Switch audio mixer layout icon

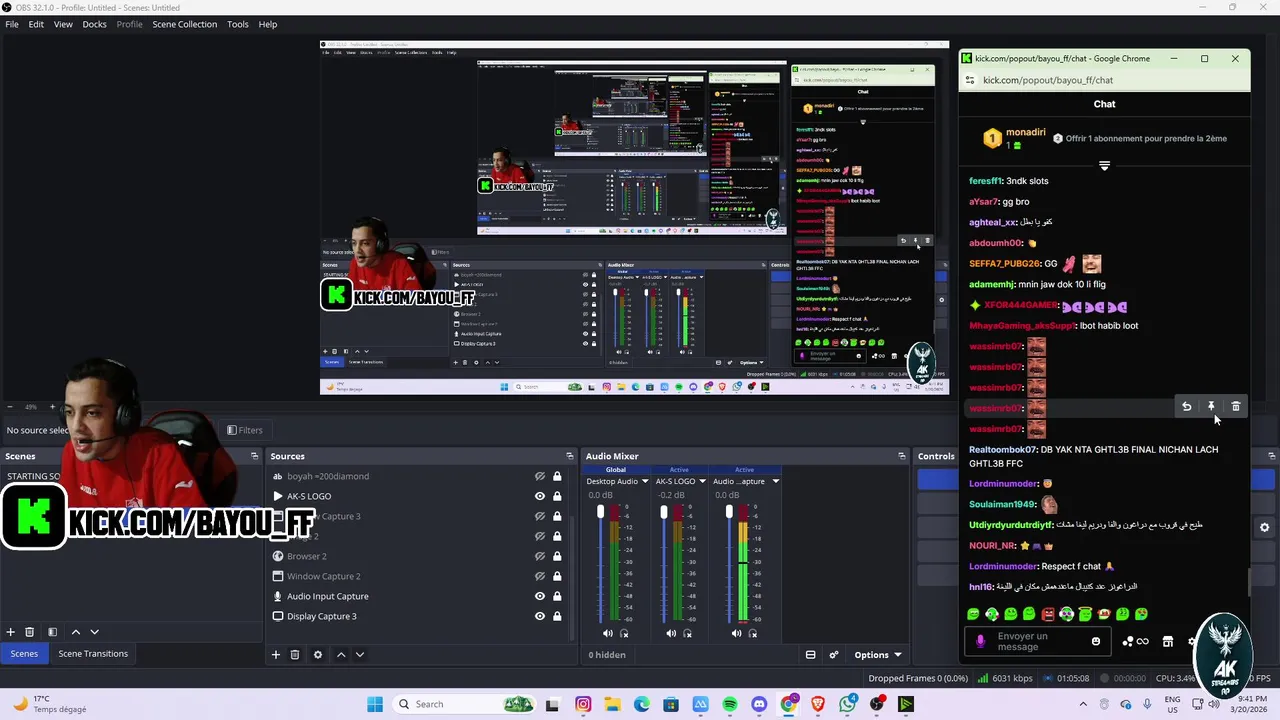click(x=811, y=655)
